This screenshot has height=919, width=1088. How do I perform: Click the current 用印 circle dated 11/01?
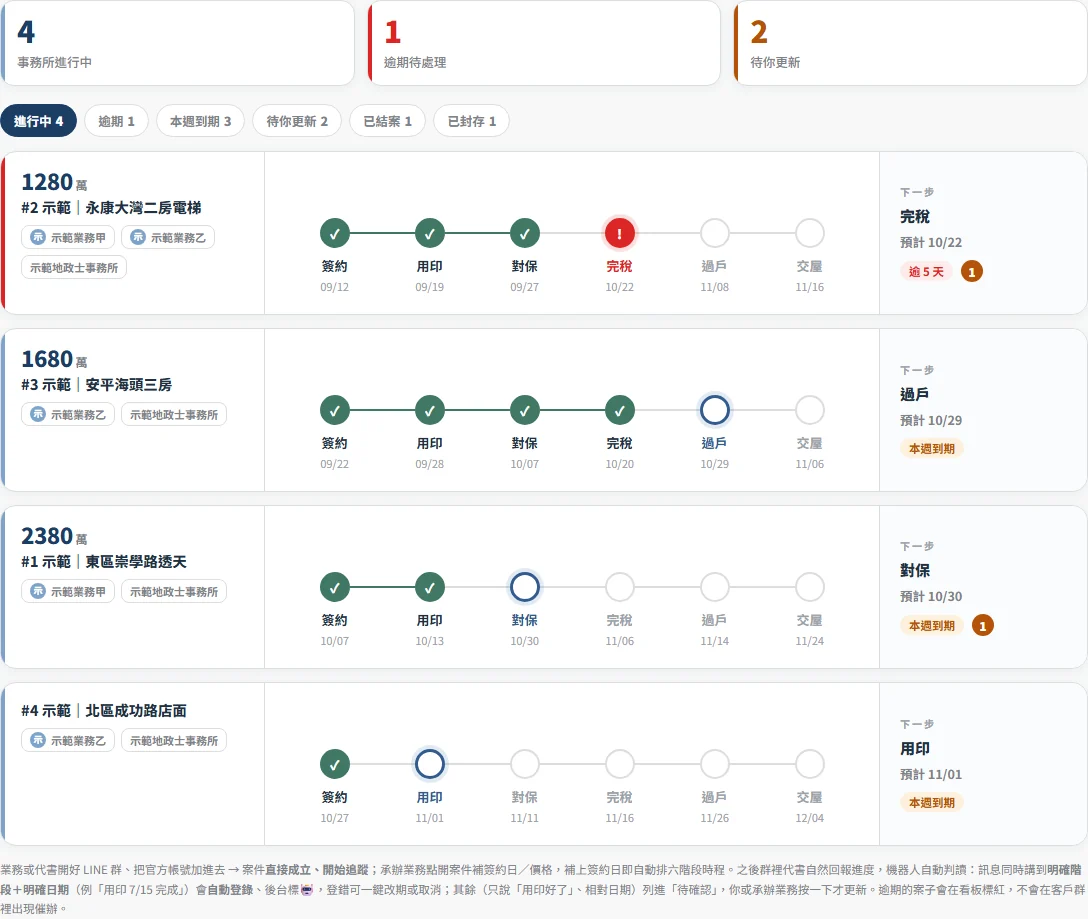(430, 764)
